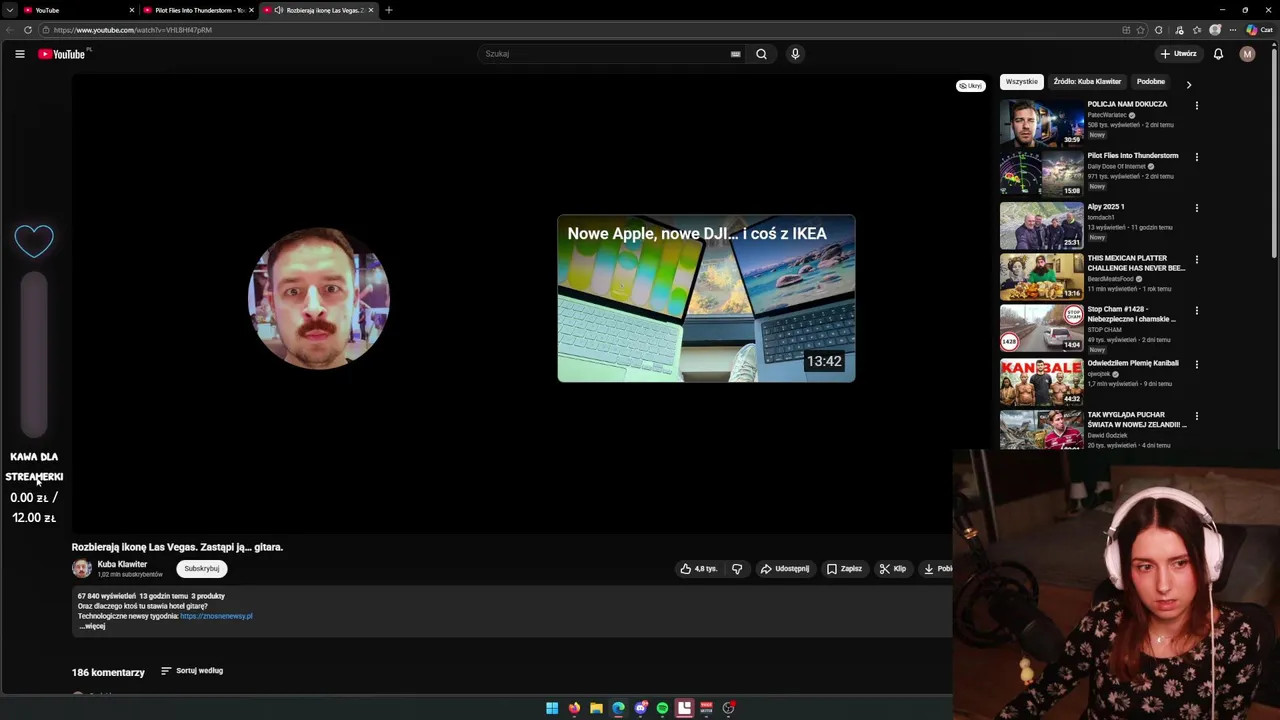
Task: Save the video with Zapisz
Action: [844, 569]
